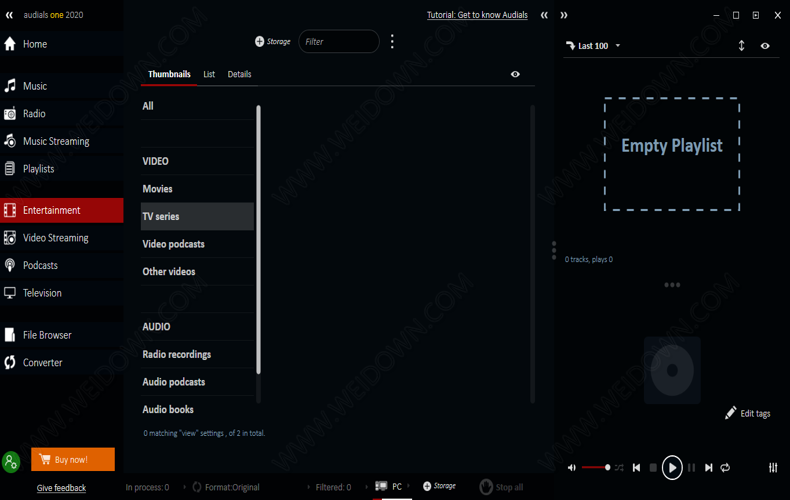Click the volume slider in player
The width and height of the screenshot is (790, 500).
(x=596, y=467)
